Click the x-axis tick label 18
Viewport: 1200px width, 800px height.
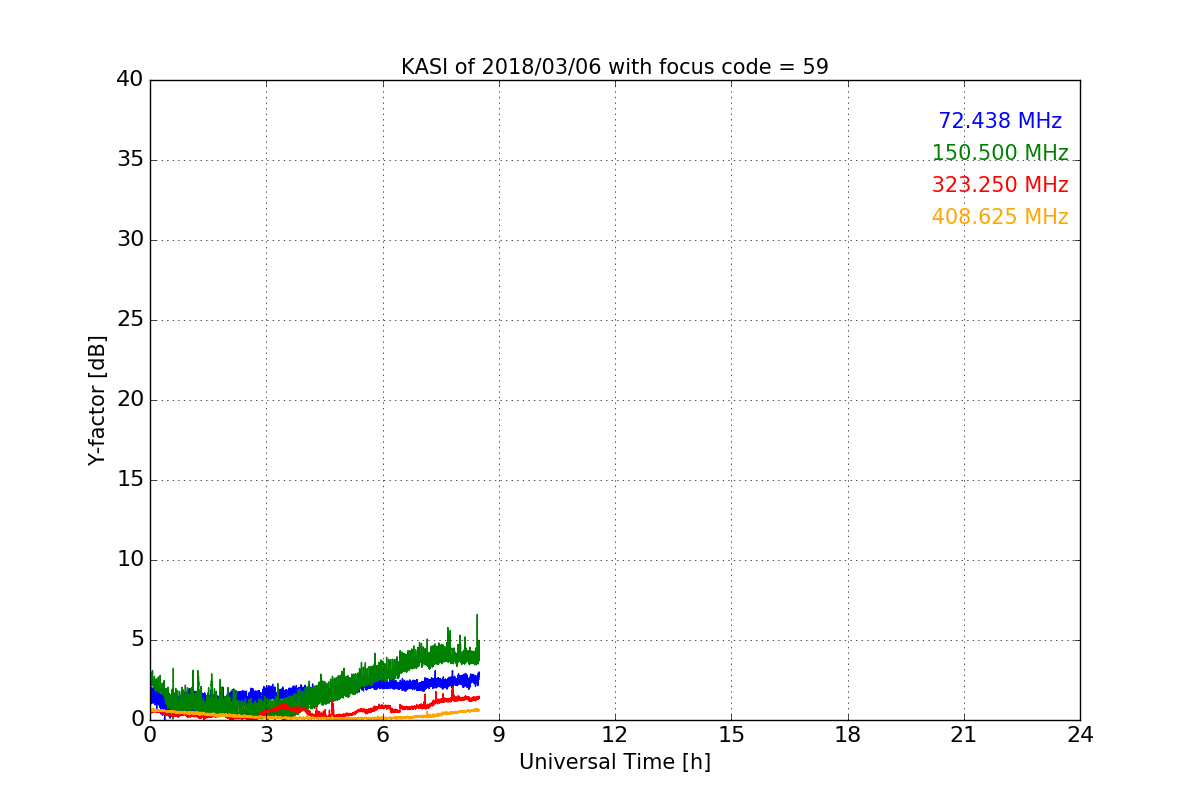coord(848,735)
